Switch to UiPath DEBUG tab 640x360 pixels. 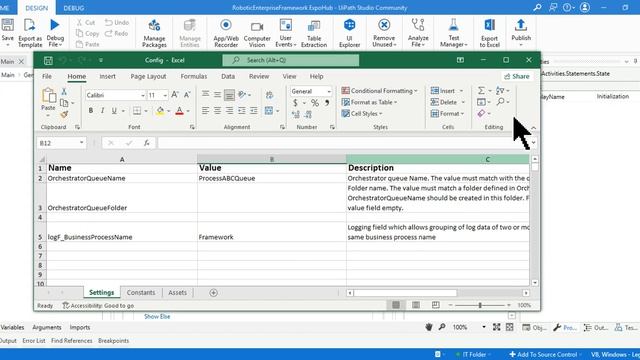74,8
